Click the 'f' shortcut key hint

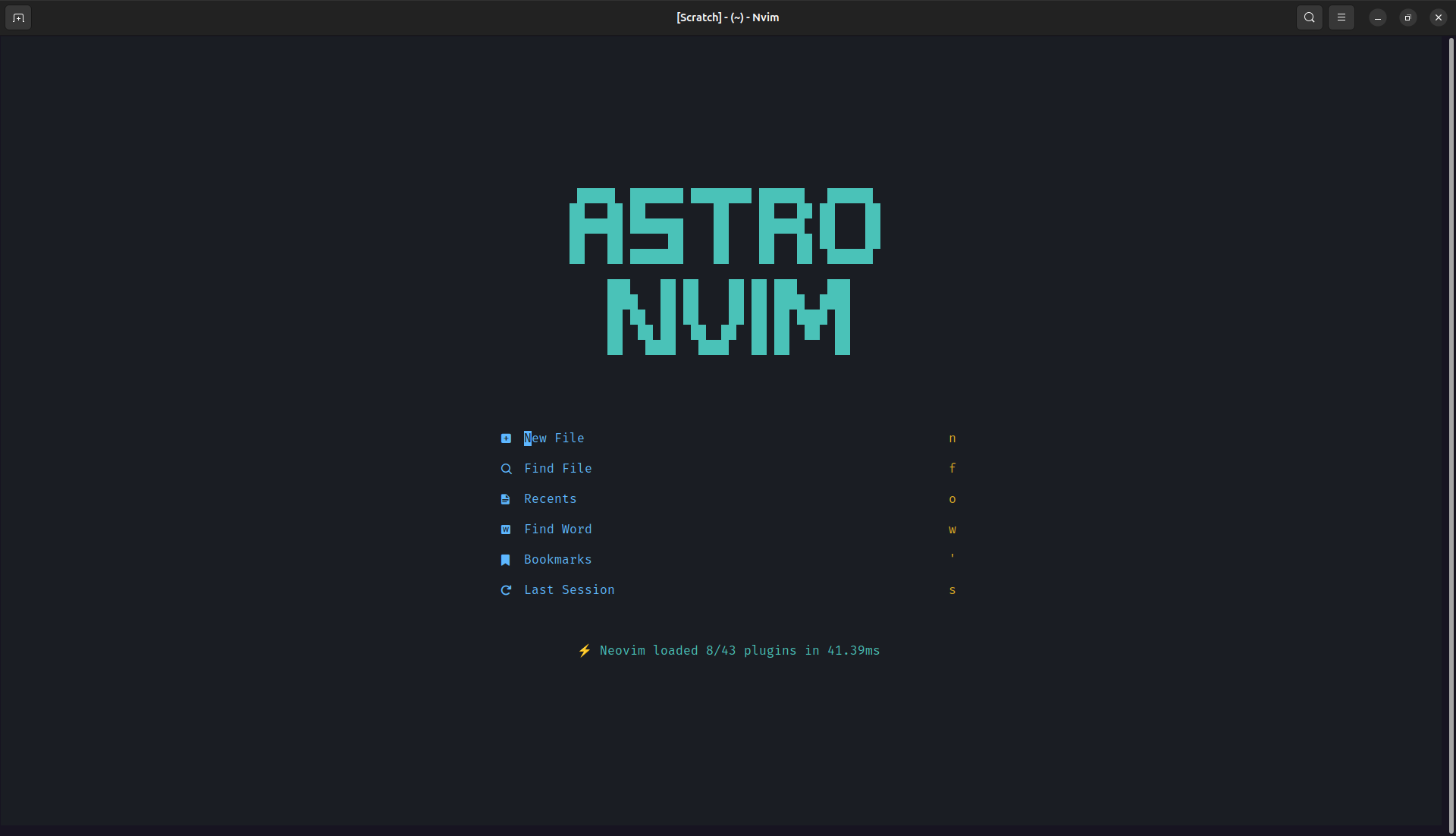click(x=952, y=469)
